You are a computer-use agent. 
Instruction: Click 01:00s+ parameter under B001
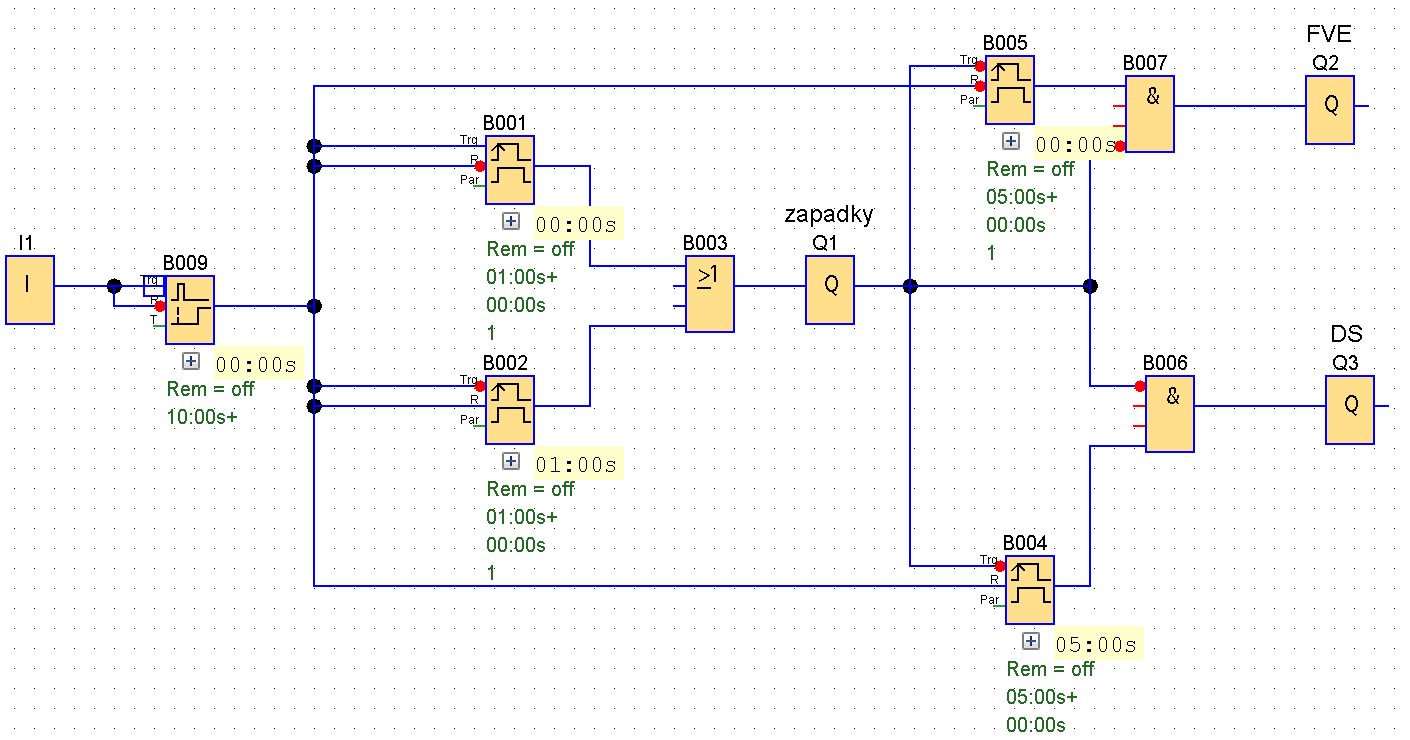point(522,277)
